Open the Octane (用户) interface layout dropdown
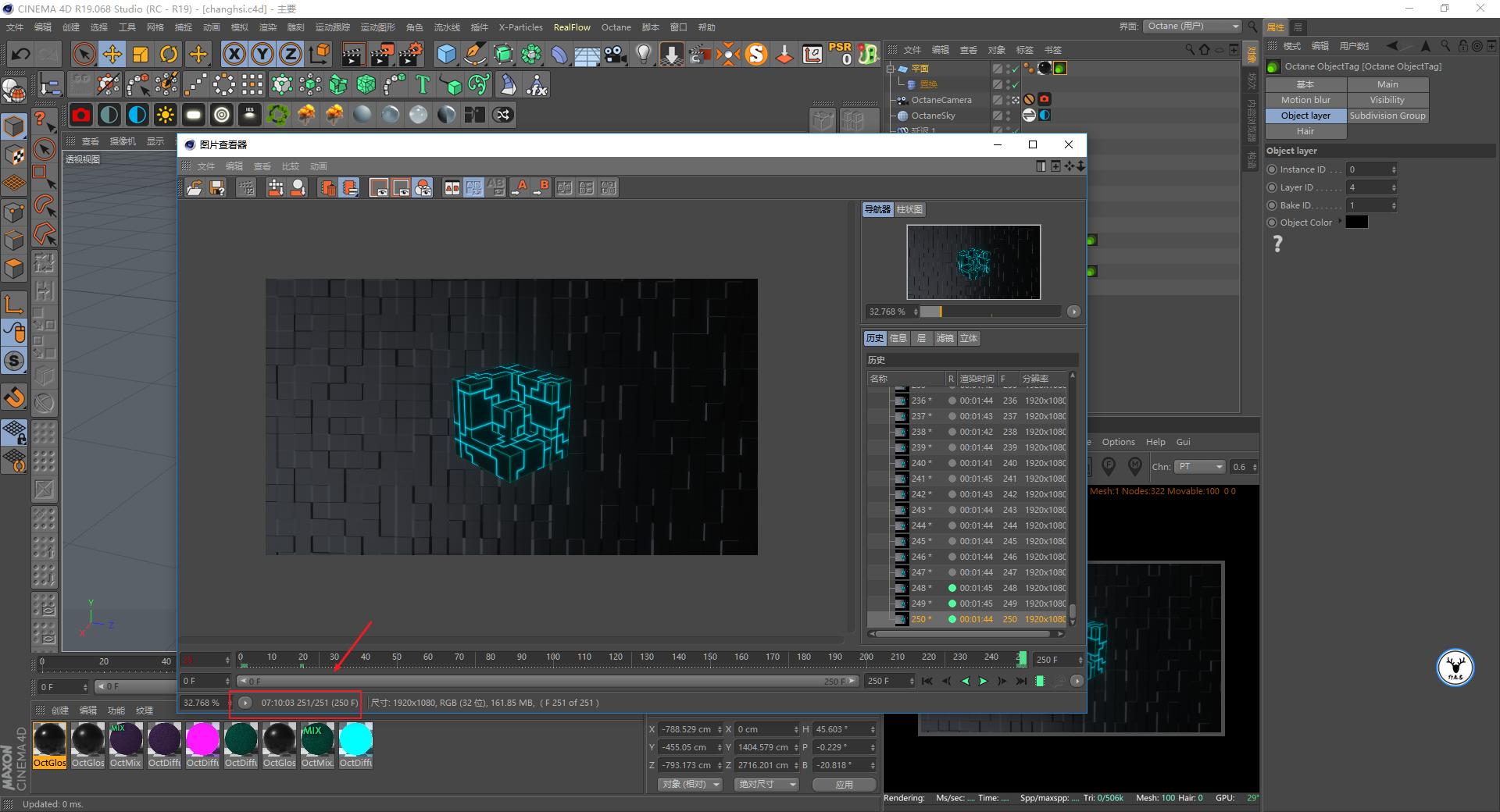Screen dimensions: 1500x812 click(x=1191, y=26)
